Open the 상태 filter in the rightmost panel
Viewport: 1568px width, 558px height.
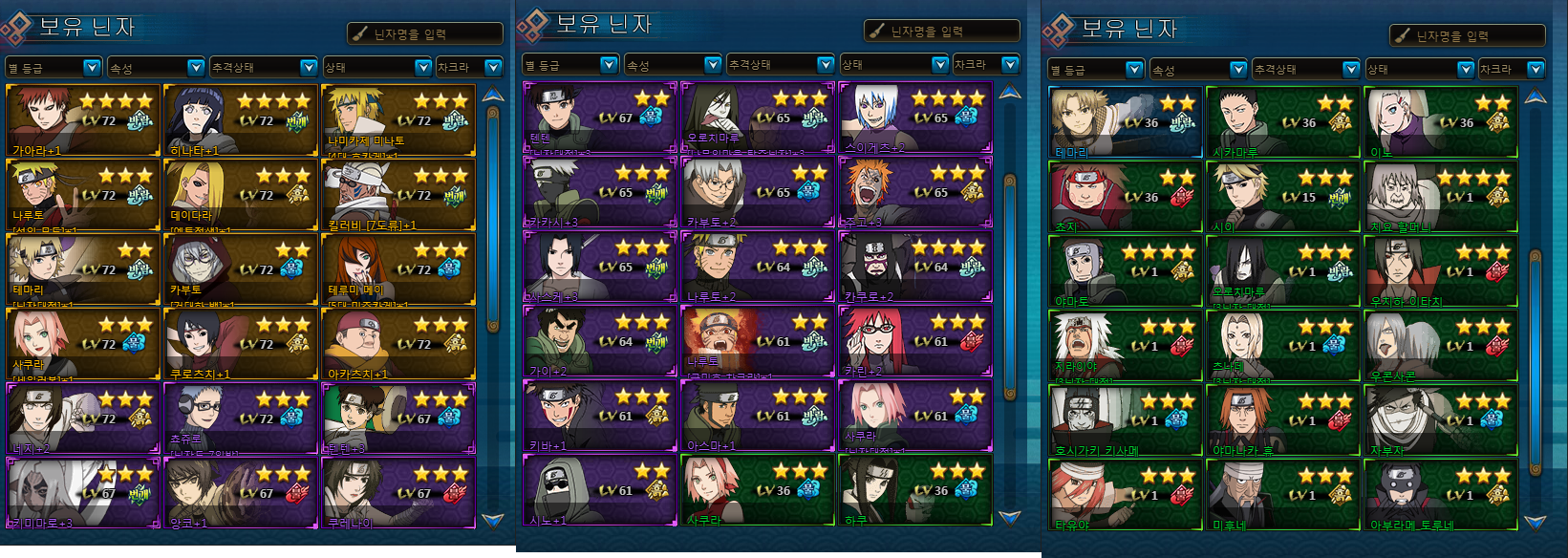point(1420,69)
